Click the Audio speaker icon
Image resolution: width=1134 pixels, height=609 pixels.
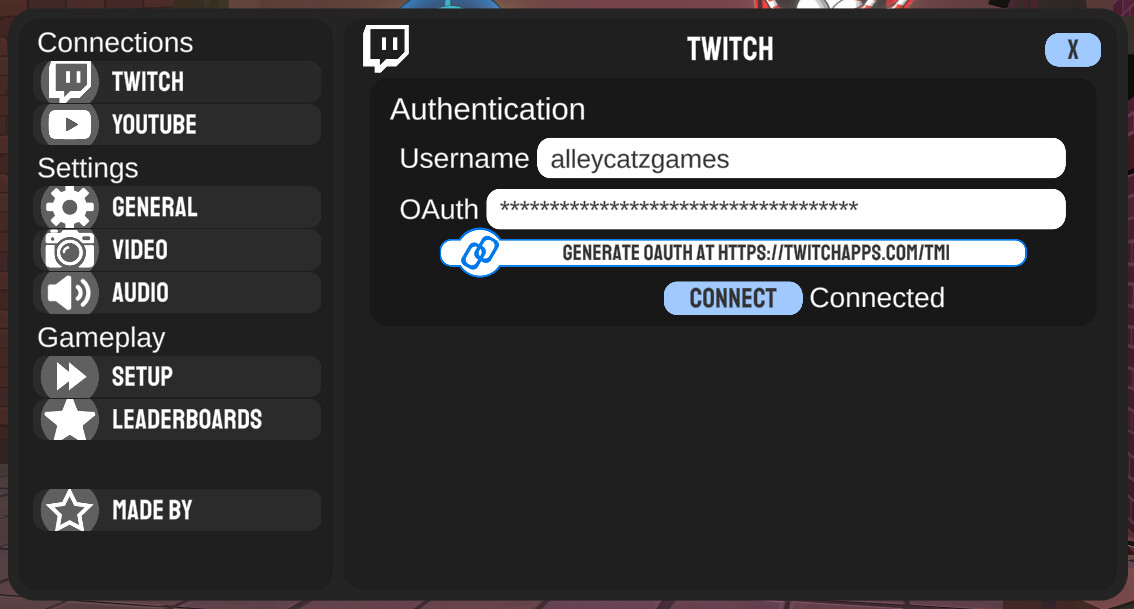70,293
